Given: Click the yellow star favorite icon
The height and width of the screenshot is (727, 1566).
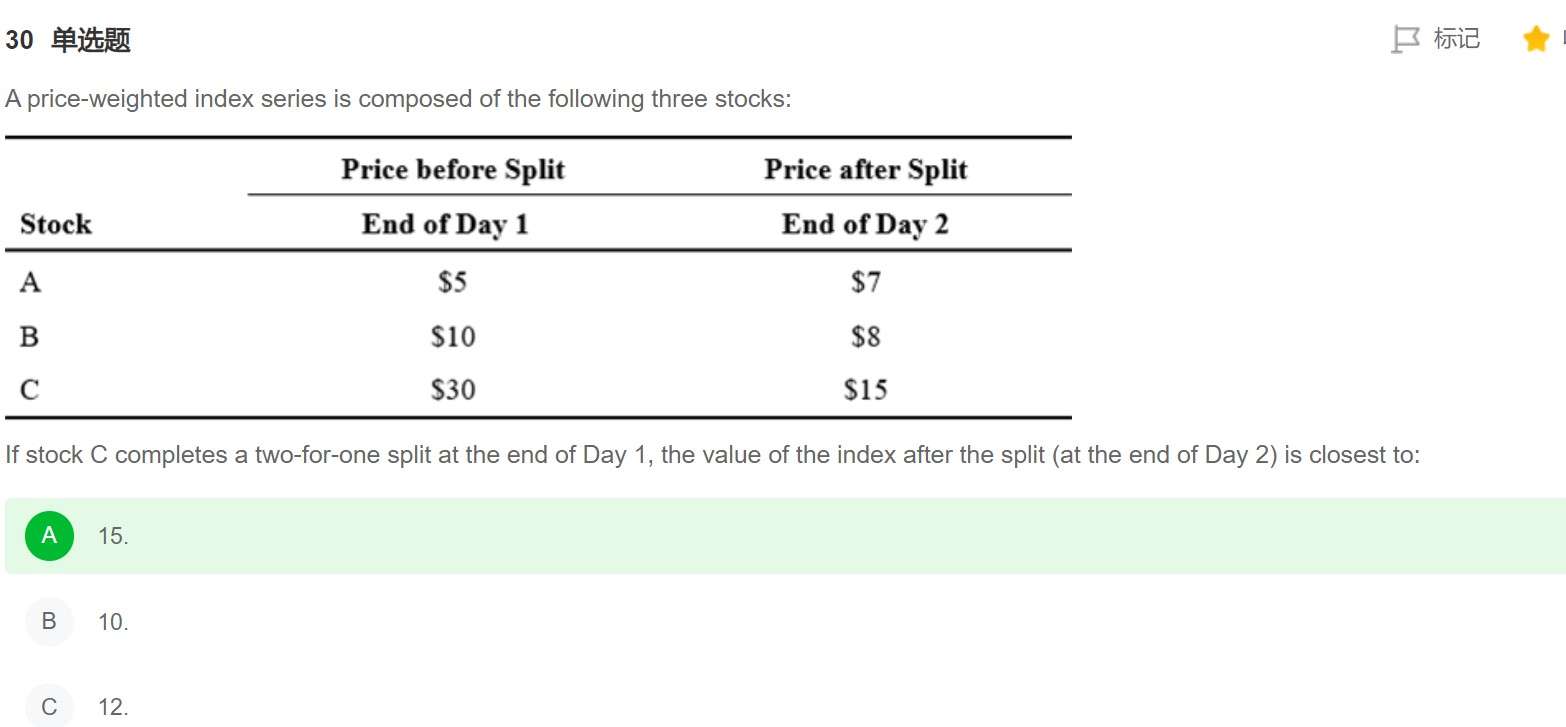Looking at the screenshot, I should coord(1535,40).
